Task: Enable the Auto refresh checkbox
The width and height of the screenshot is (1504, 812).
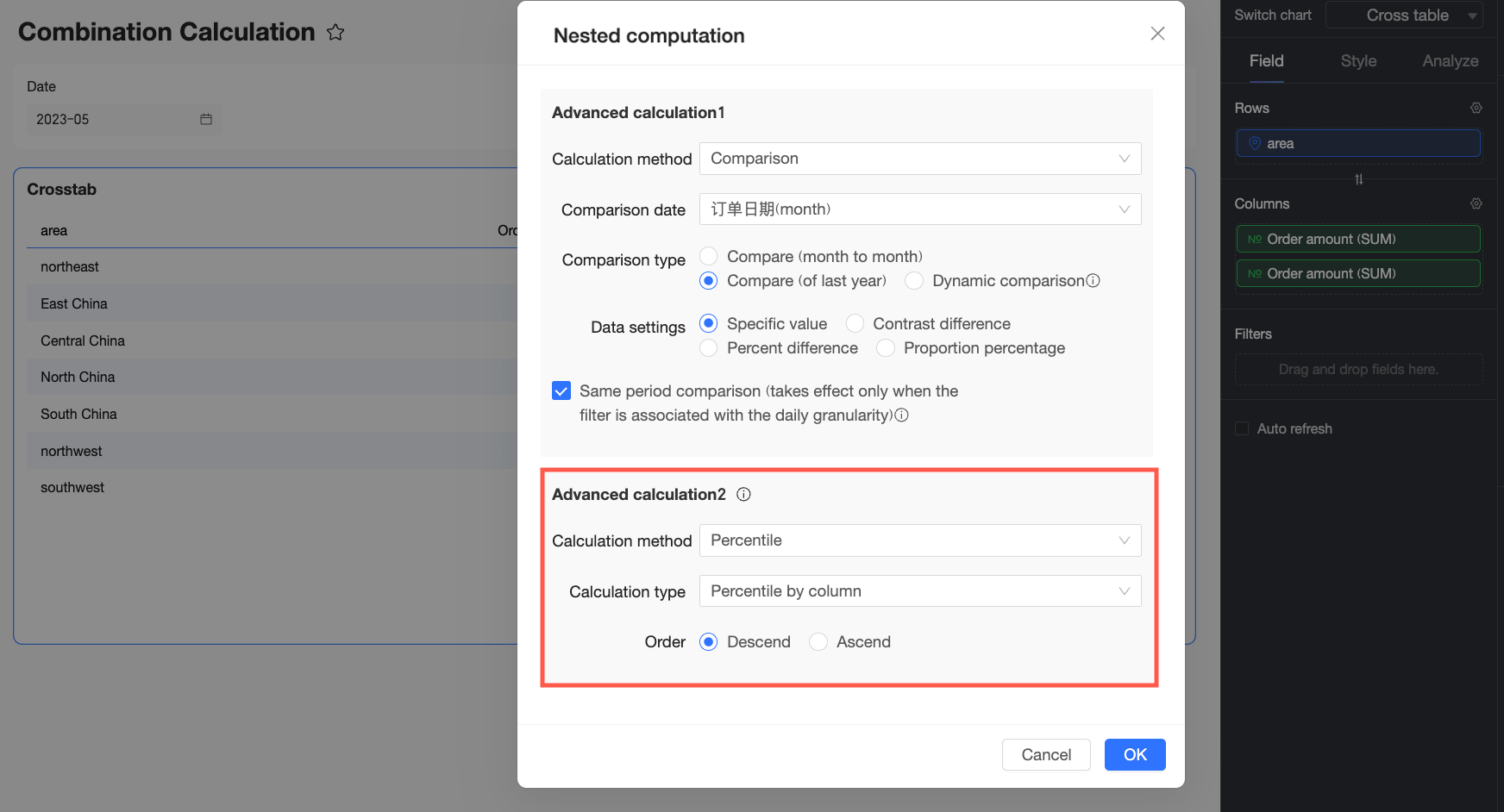Action: 1242,428
